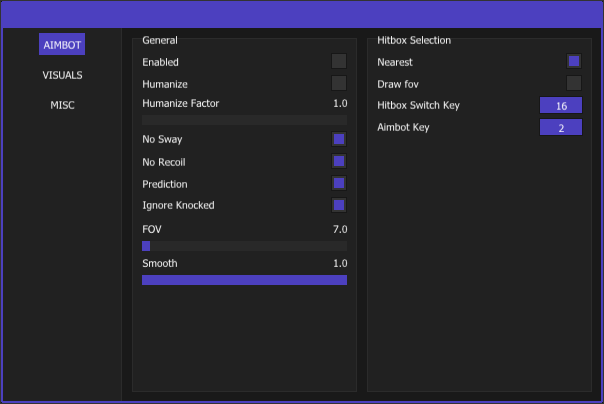The height and width of the screenshot is (404, 604).
Task: Disable the No Recoil checkbox
Action: tap(339, 161)
